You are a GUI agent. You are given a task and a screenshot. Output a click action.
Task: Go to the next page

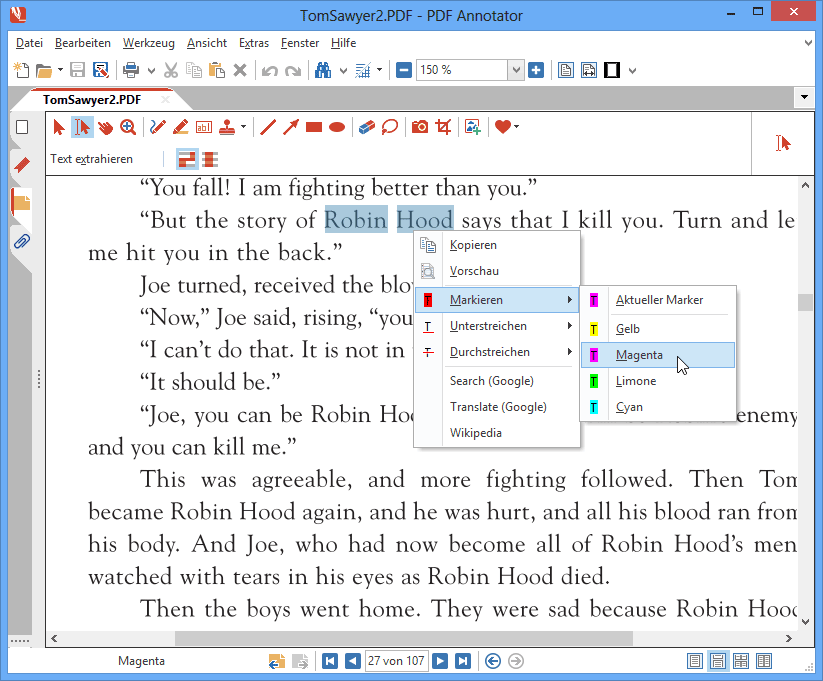(440, 661)
